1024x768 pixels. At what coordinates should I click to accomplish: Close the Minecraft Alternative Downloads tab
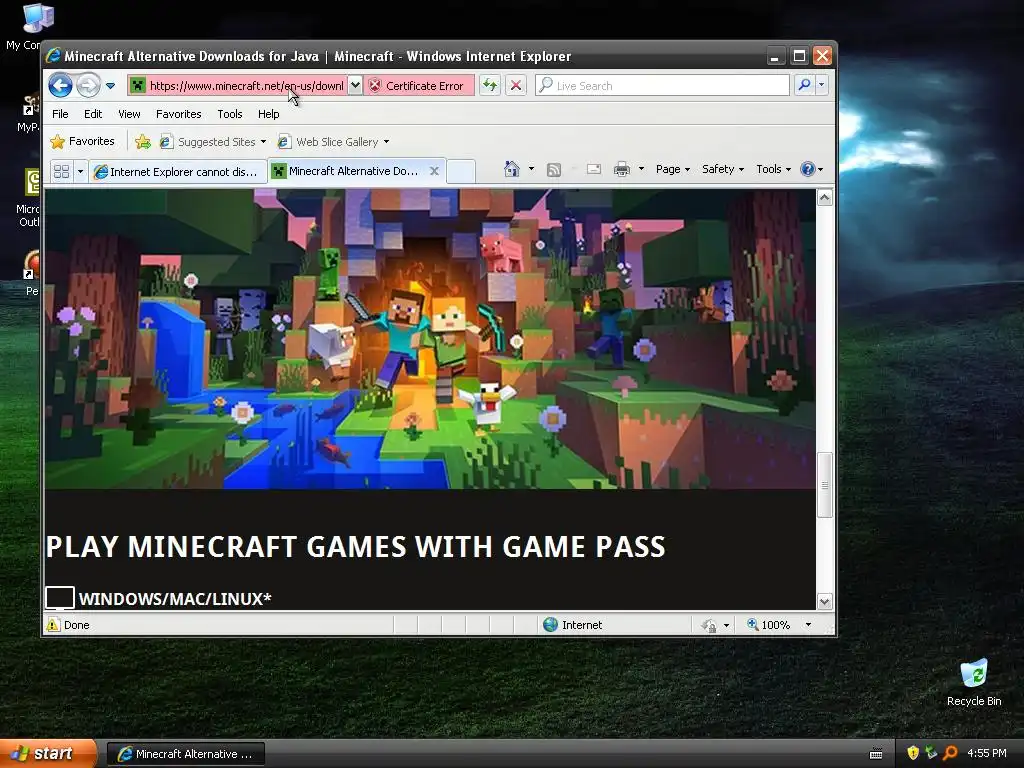tap(434, 170)
